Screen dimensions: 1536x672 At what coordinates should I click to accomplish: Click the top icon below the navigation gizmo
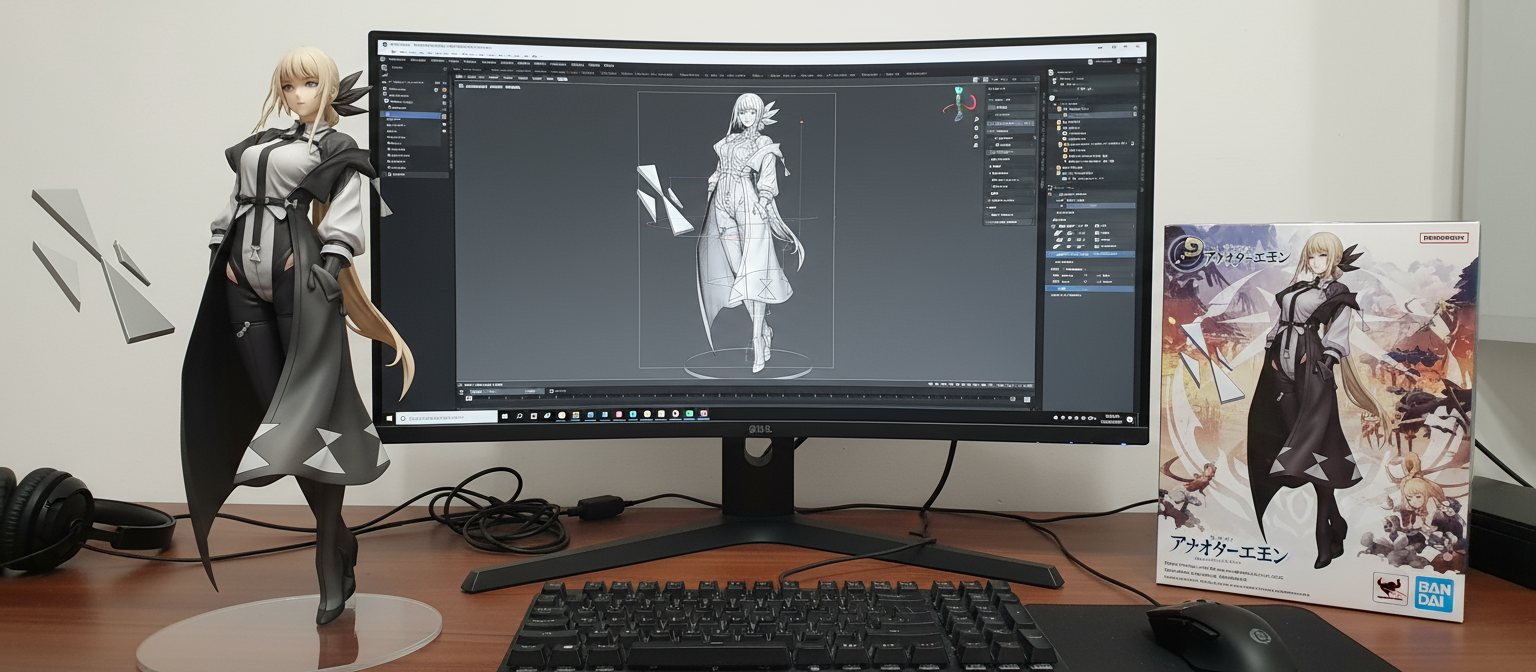coord(976,119)
